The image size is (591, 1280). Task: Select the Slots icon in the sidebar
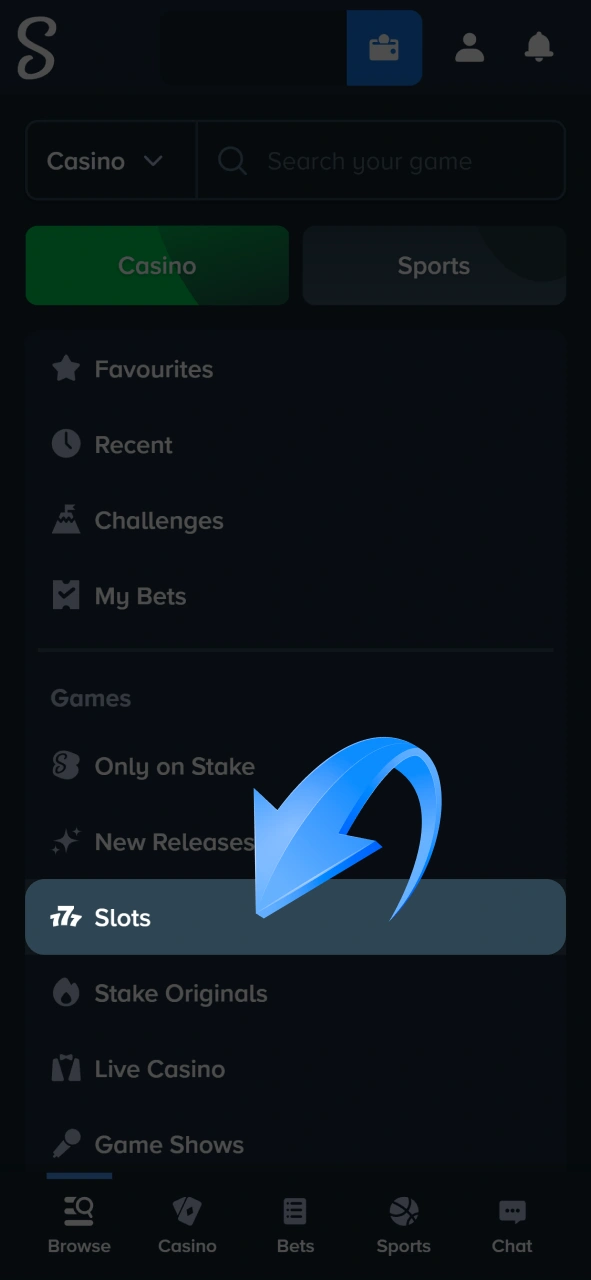pos(67,917)
